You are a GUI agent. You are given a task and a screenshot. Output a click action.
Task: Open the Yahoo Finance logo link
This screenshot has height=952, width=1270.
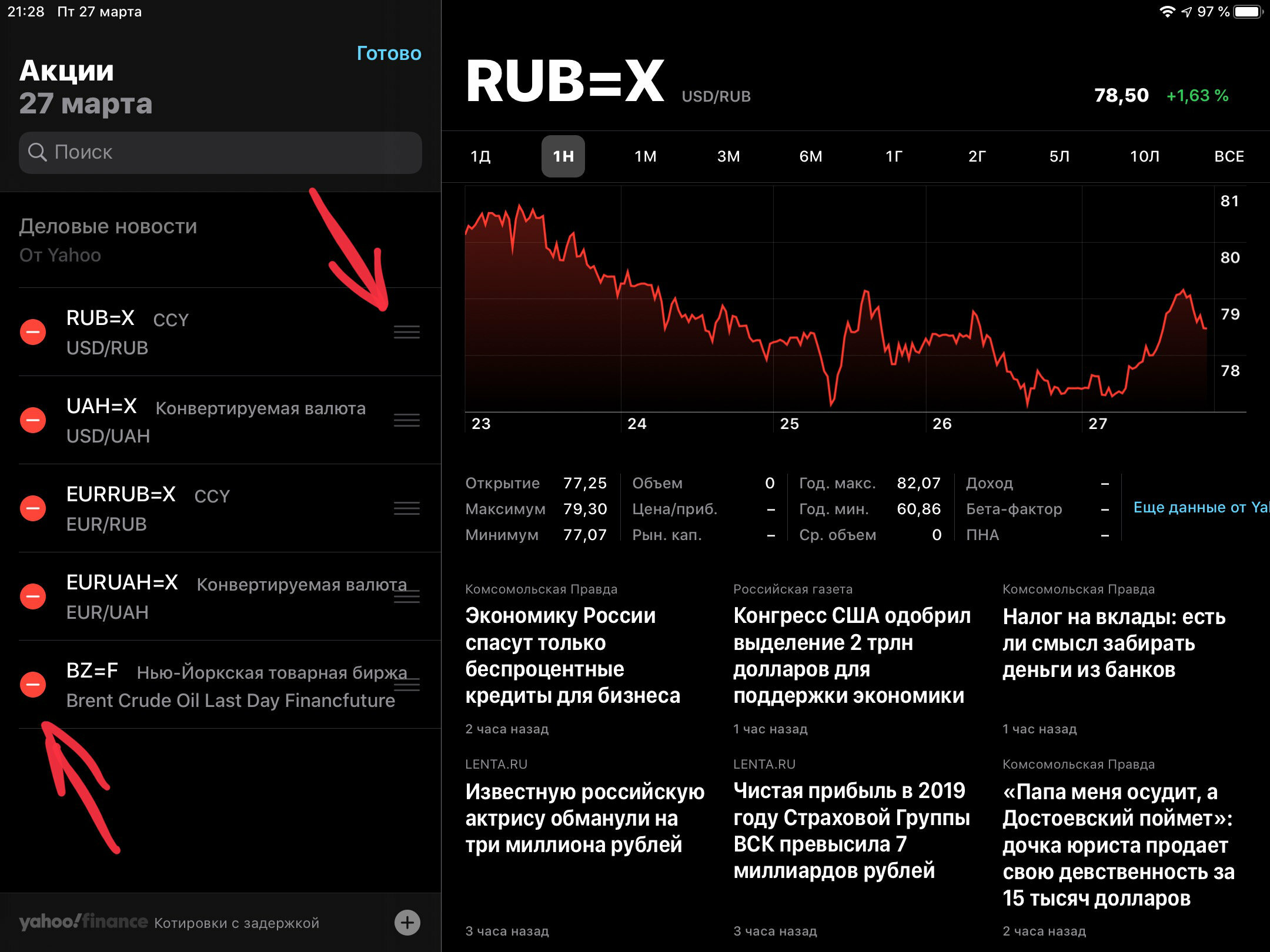point(83,922)
